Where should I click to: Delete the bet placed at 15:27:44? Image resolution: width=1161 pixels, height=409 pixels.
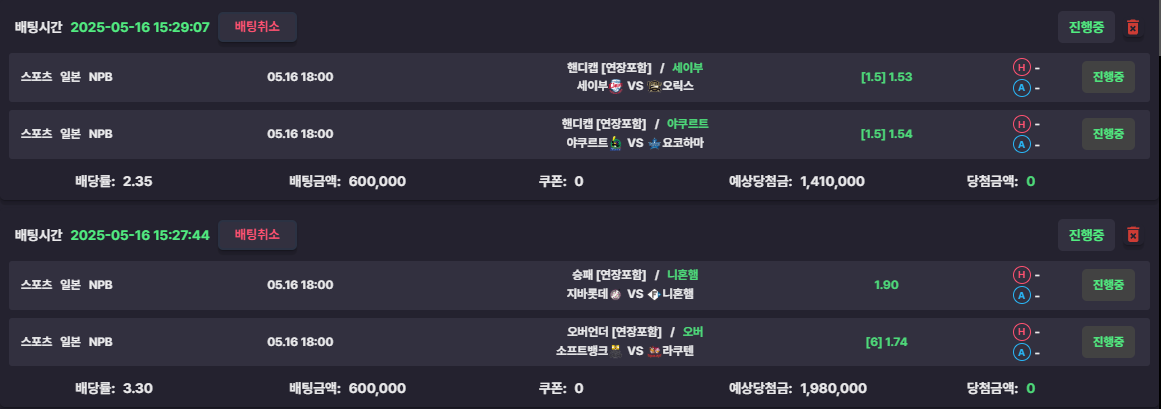(x=1132, y=235)
